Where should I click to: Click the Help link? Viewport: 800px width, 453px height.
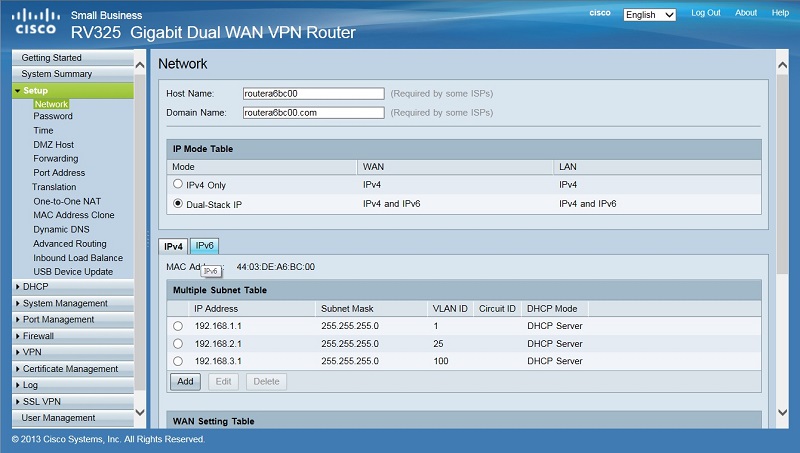point(780,13)
